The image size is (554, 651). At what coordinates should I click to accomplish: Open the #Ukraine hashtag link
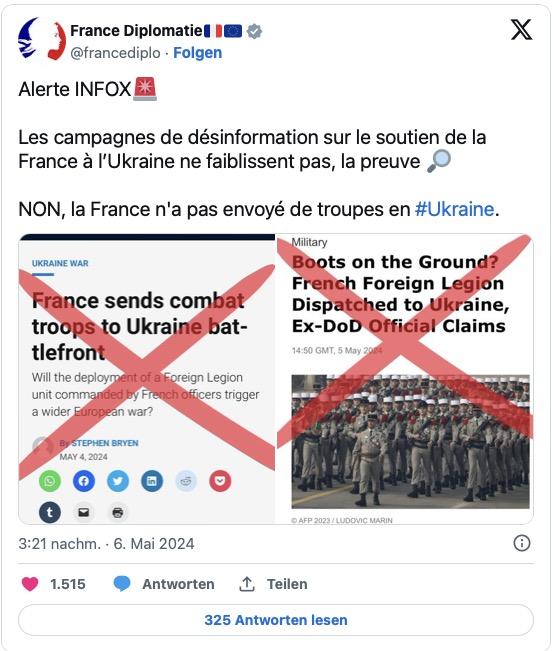coord(454,209)
